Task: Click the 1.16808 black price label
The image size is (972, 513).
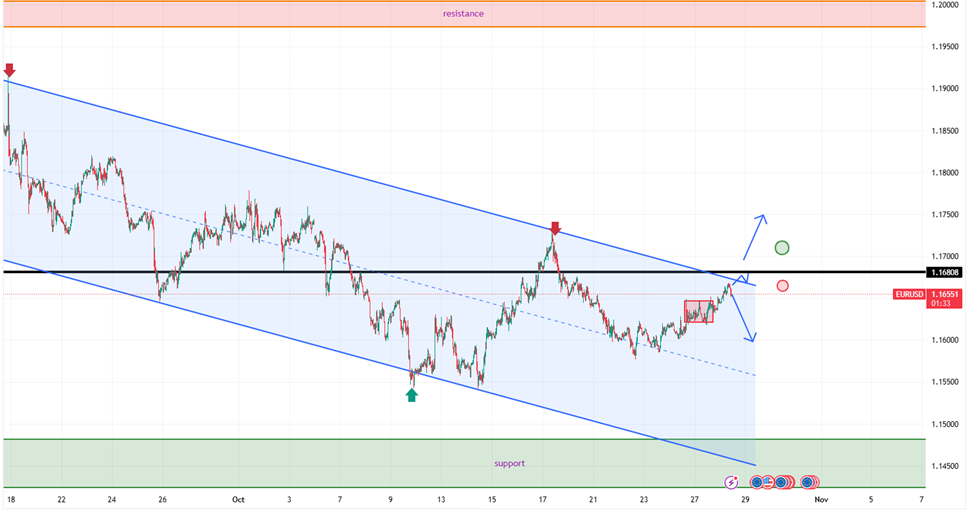Action: [945, 272]
